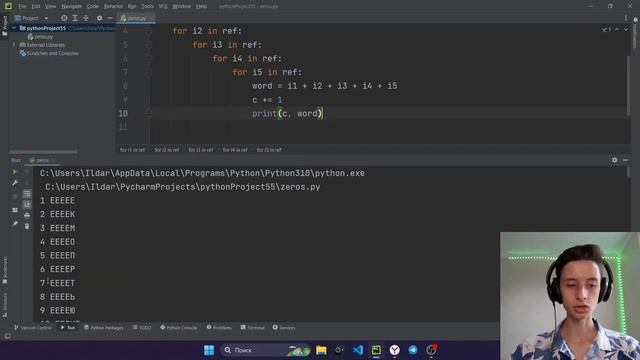Open the Services tool window
The image size is (640, 360).
coord(284,327)
